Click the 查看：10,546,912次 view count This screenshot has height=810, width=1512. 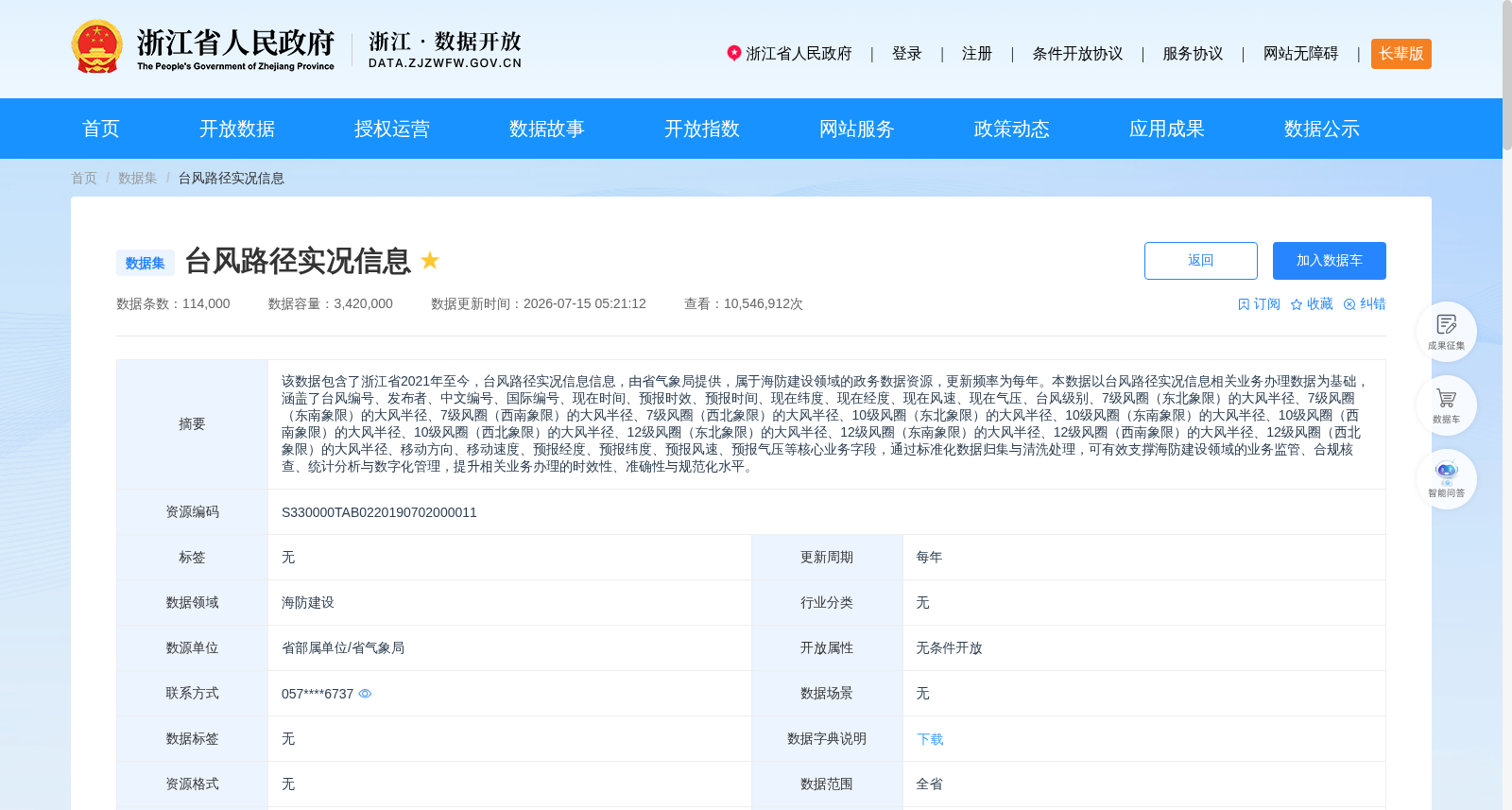(x=744, y=304)
